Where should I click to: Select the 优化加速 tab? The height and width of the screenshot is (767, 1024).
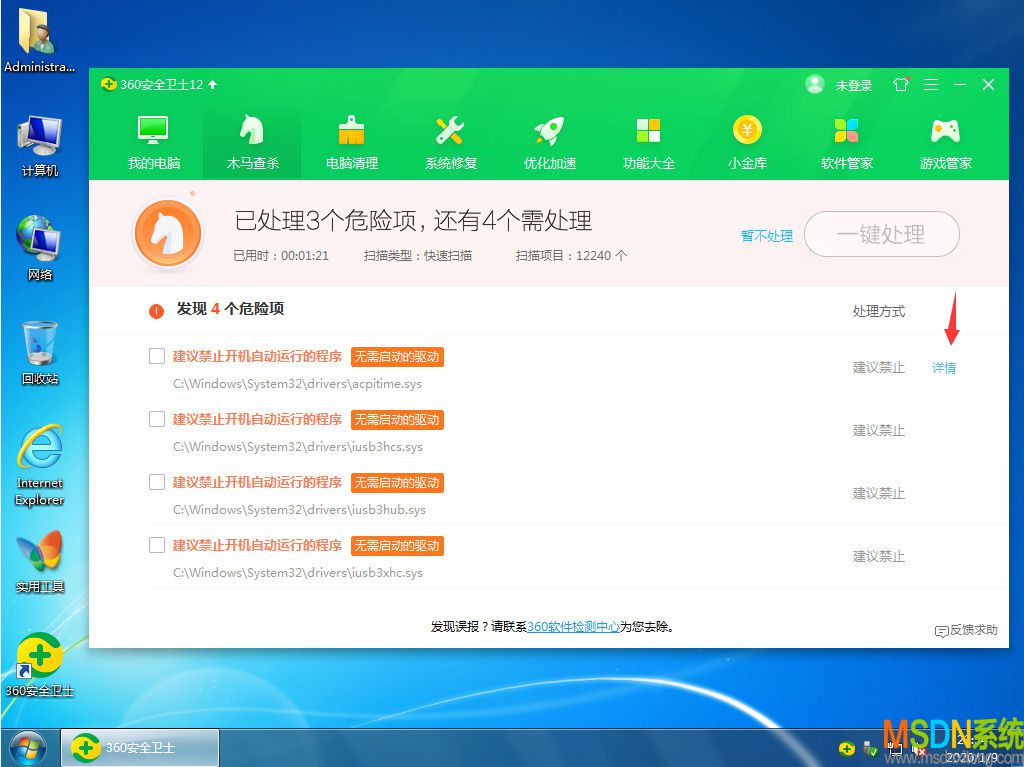[x=550, y=142]
